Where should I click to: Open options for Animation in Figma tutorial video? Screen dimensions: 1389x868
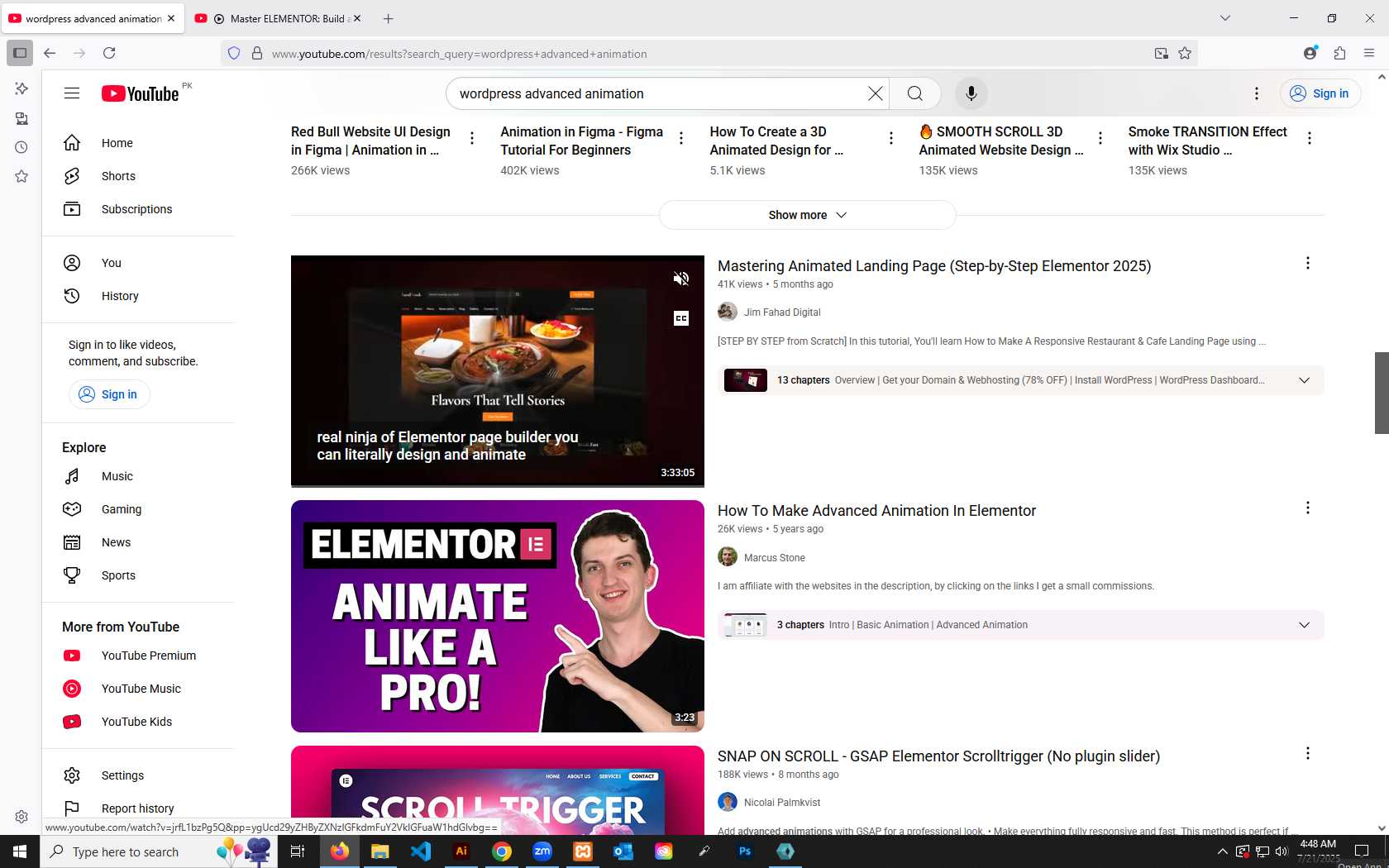681,138
